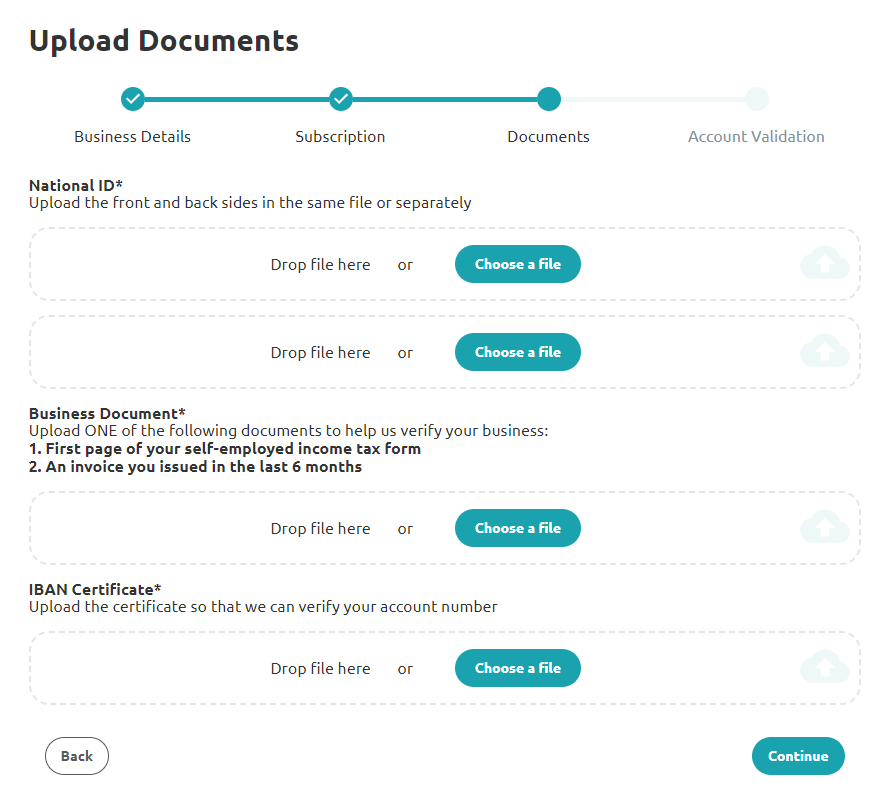Go back with the Back button

pos(77,756)
